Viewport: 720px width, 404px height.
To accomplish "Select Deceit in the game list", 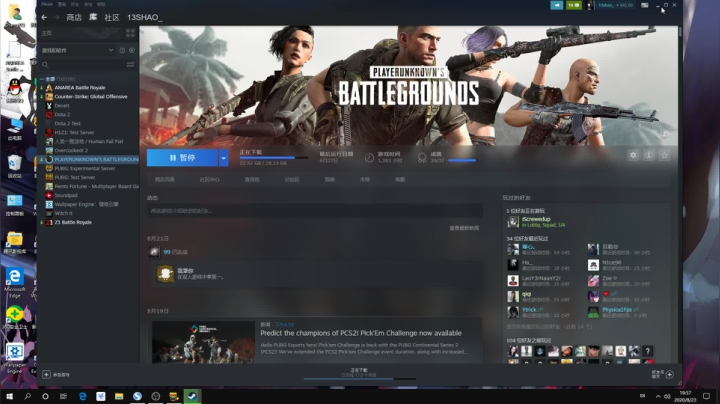I will 62,106.
